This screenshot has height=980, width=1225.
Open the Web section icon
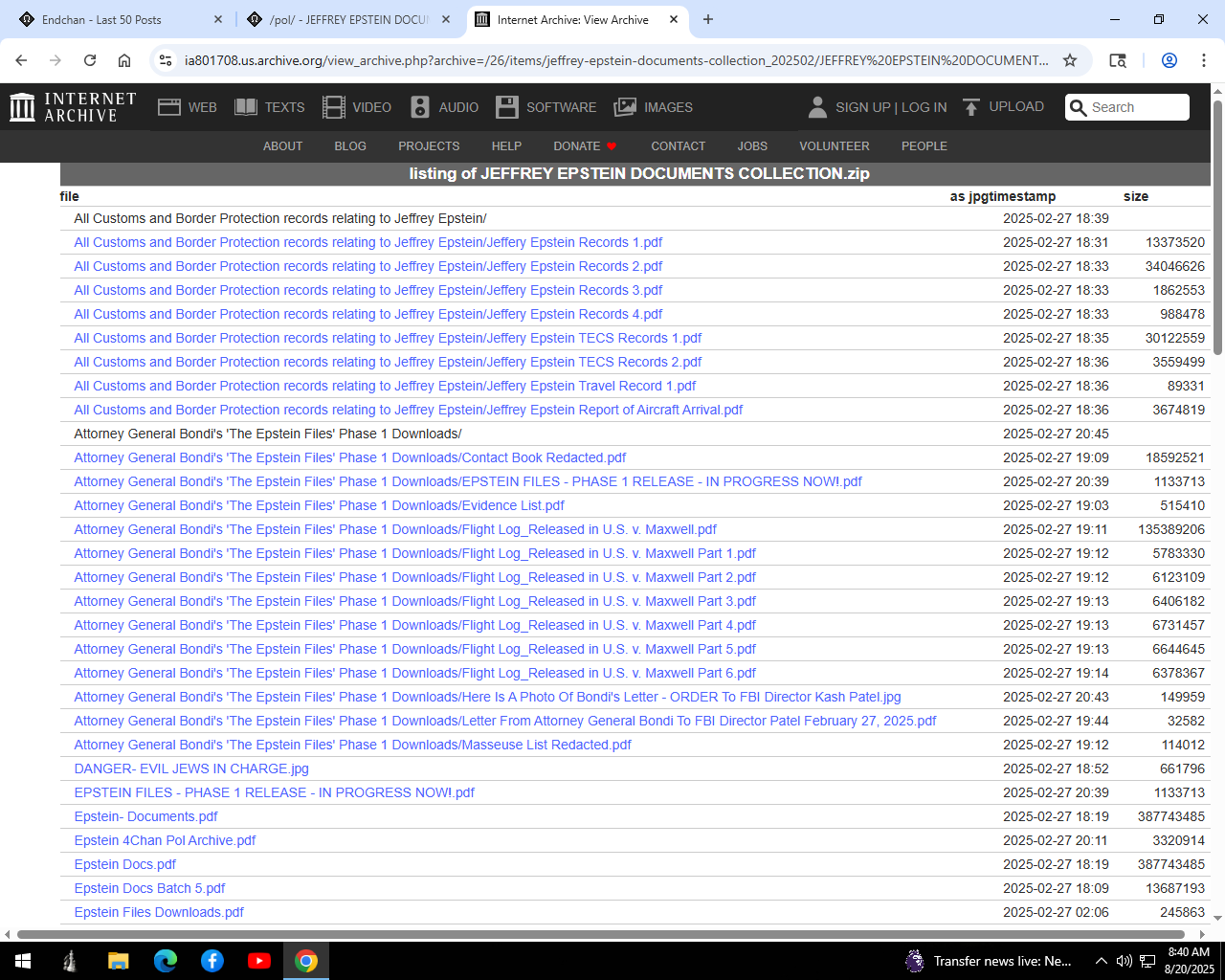(169, 107)
